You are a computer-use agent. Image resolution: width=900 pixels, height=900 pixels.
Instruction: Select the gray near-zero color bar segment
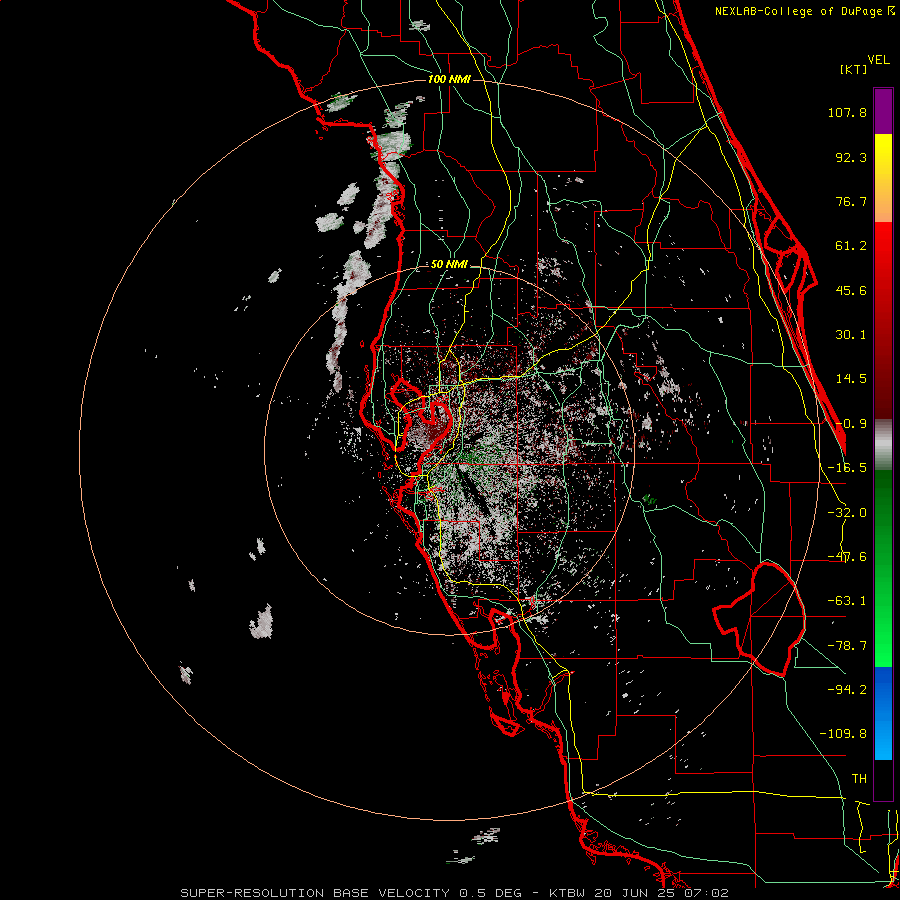click(883, 445)
